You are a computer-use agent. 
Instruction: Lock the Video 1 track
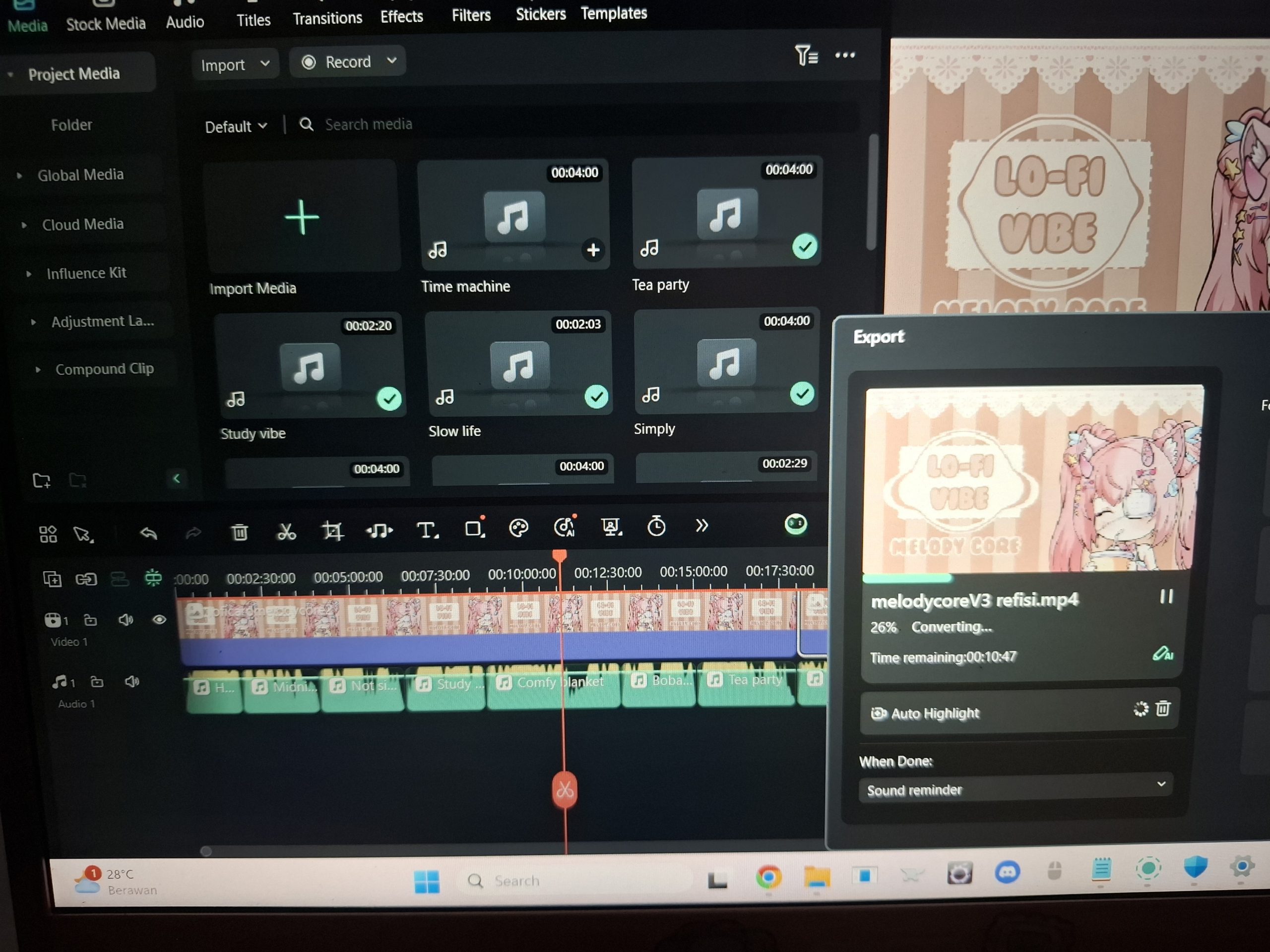91,620
